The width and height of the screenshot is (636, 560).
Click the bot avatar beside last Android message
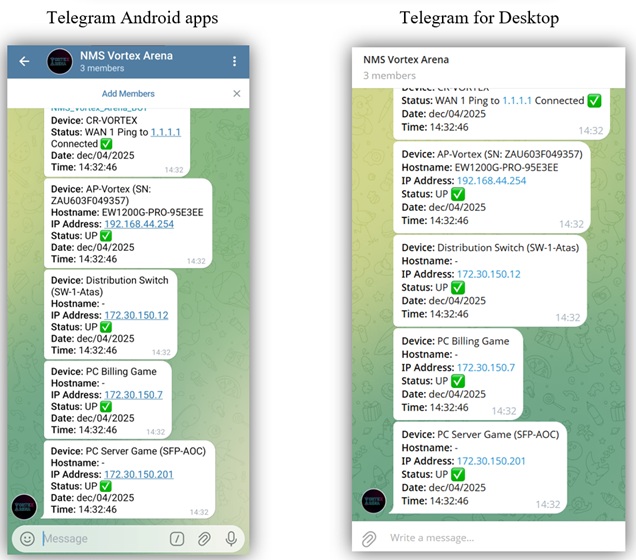pyautogui.click(x=24, y=506)
